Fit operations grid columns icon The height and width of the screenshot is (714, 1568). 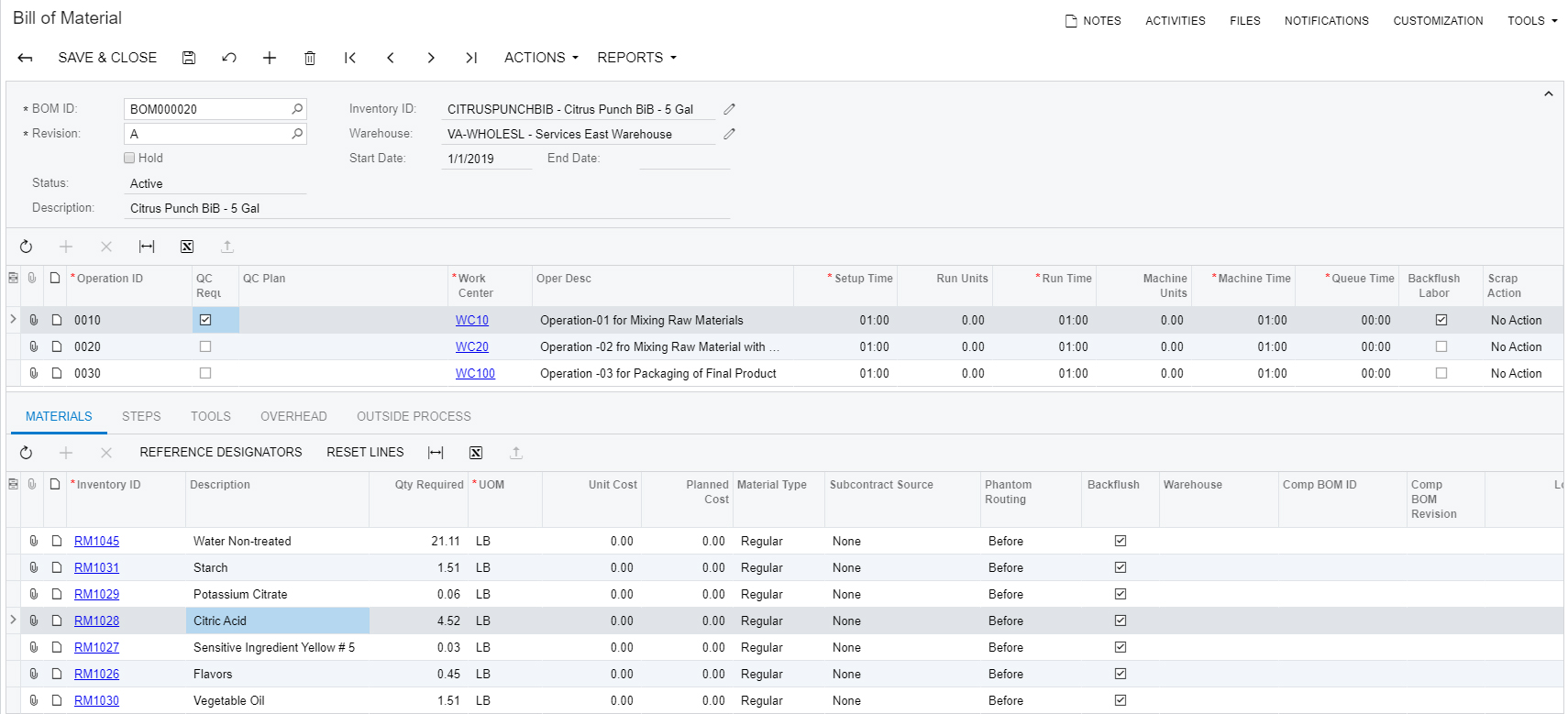point(147,247)
